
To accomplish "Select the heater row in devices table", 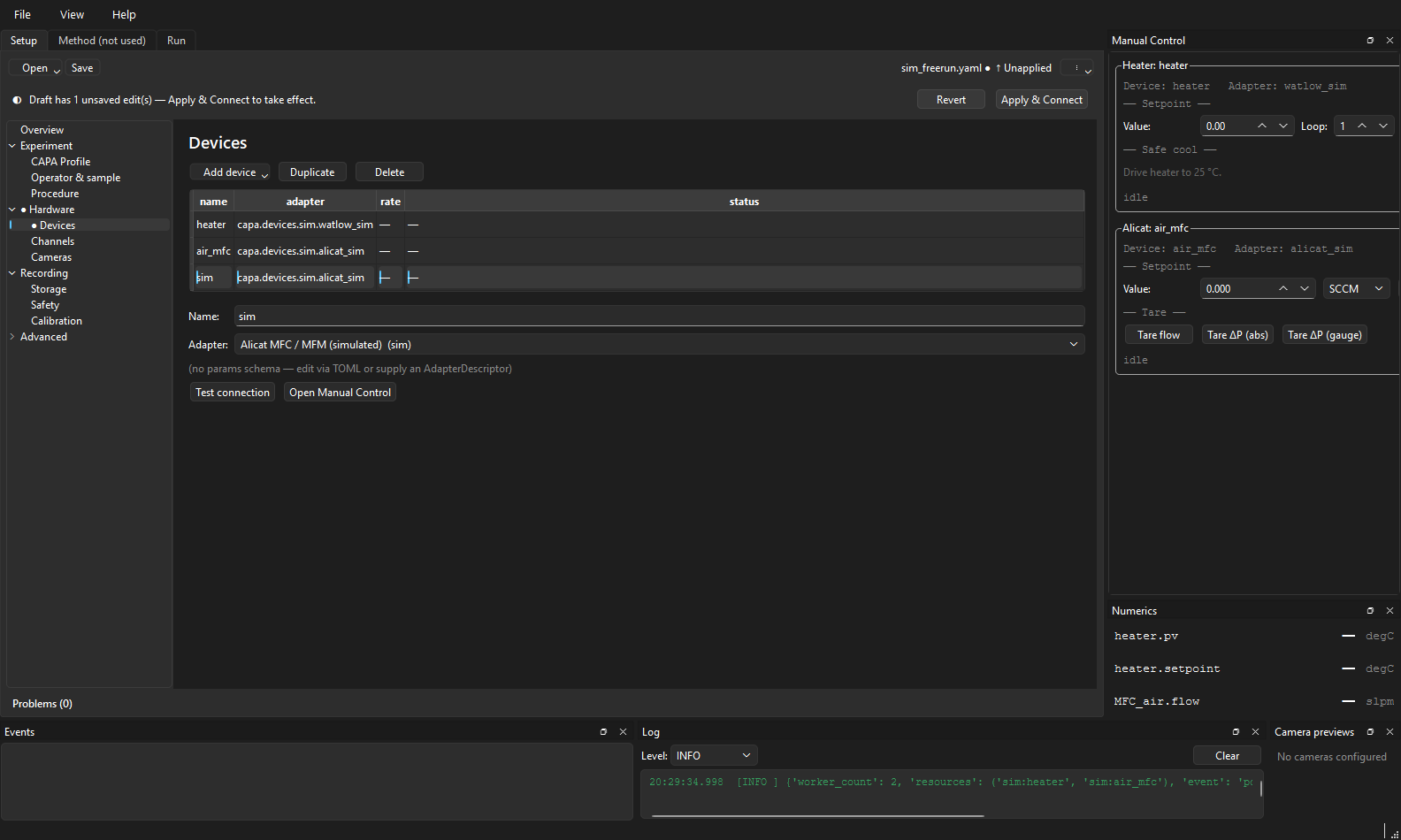I will pos(638,225).
